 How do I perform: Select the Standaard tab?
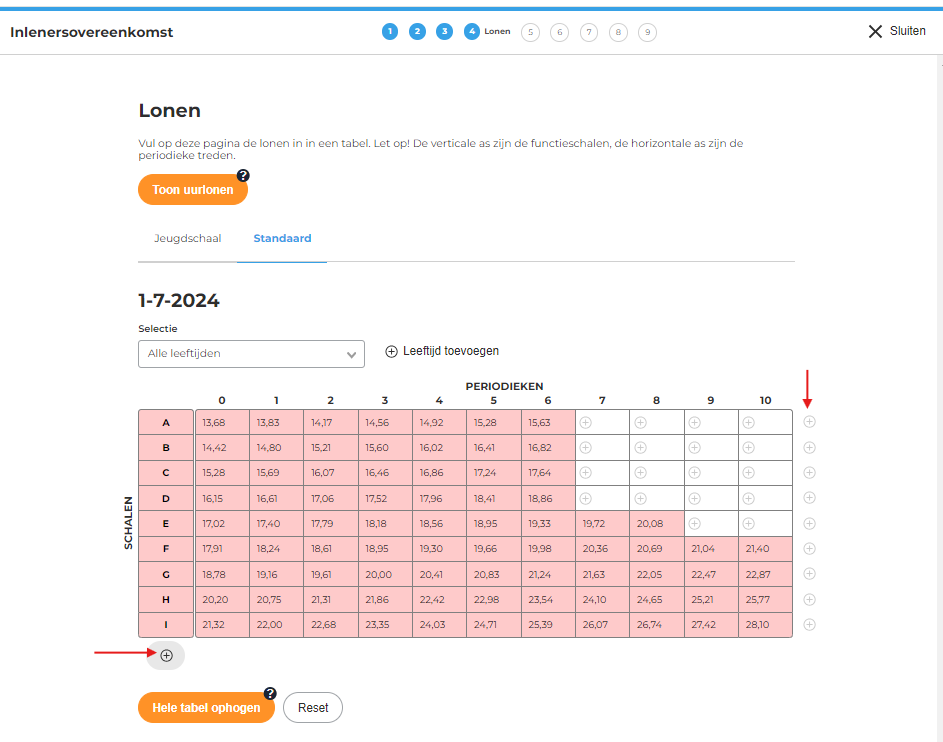282,239
